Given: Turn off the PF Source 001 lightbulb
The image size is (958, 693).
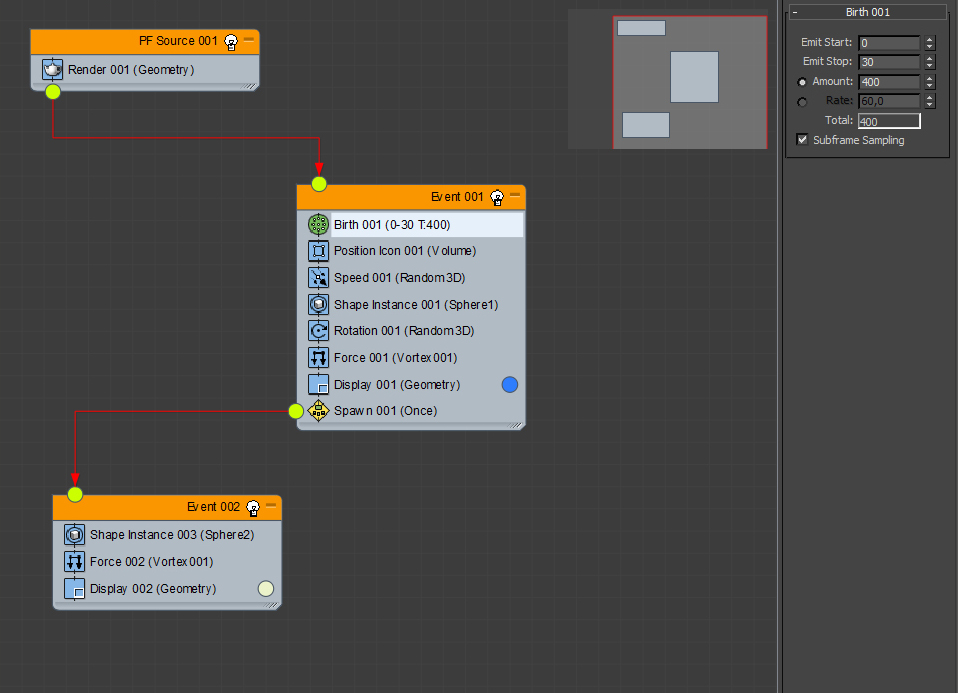Looking at the screenshot, I should [x=231, y=42].
